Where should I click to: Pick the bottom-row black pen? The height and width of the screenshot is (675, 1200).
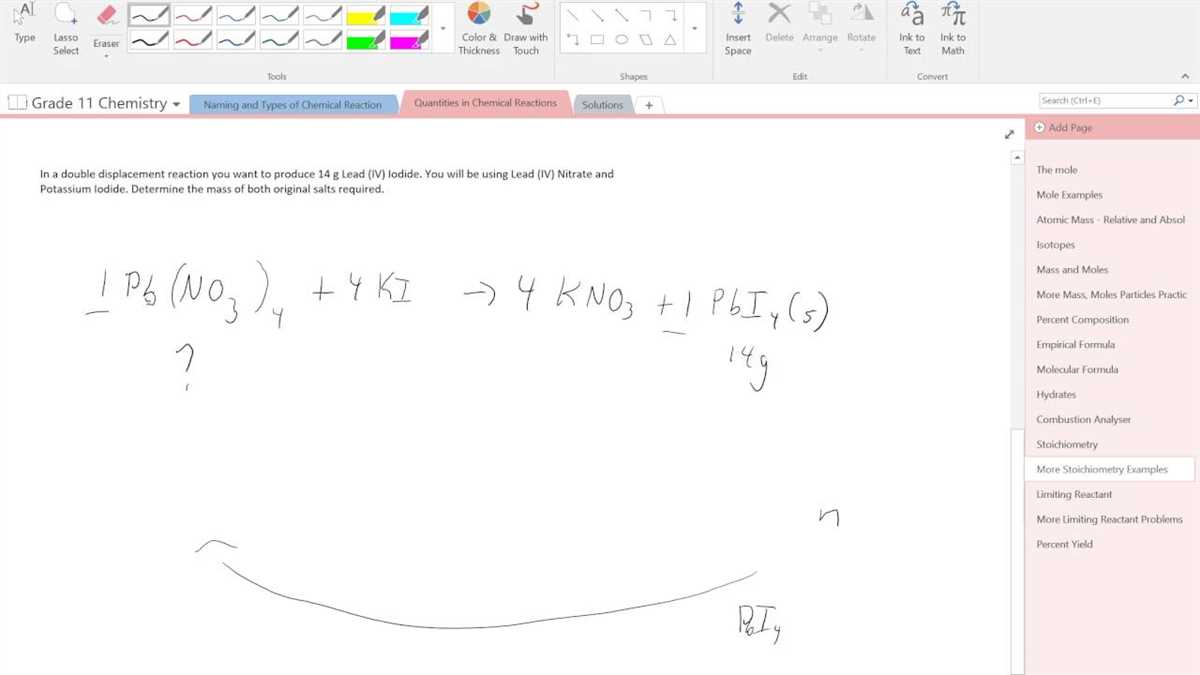[x=149, y=39]
